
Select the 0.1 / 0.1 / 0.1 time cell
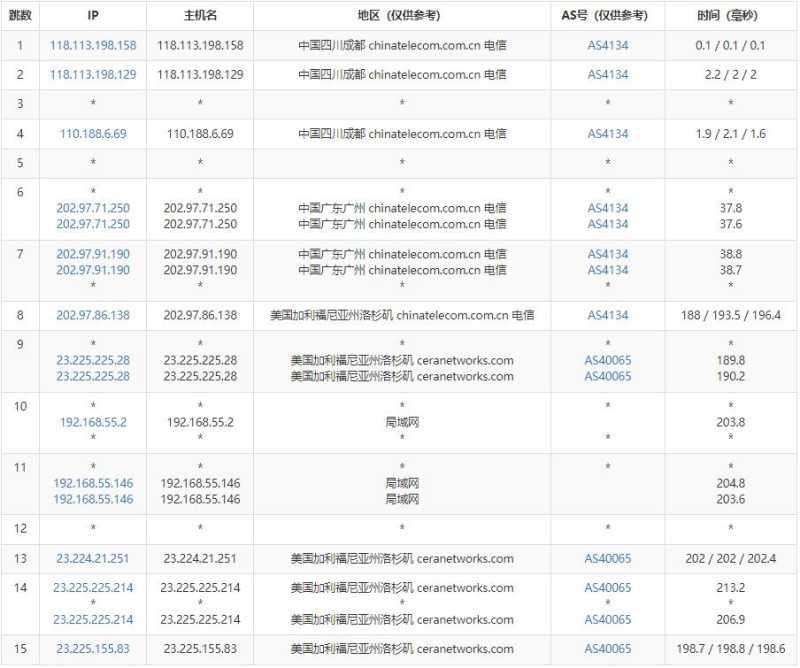pos(731,45)
